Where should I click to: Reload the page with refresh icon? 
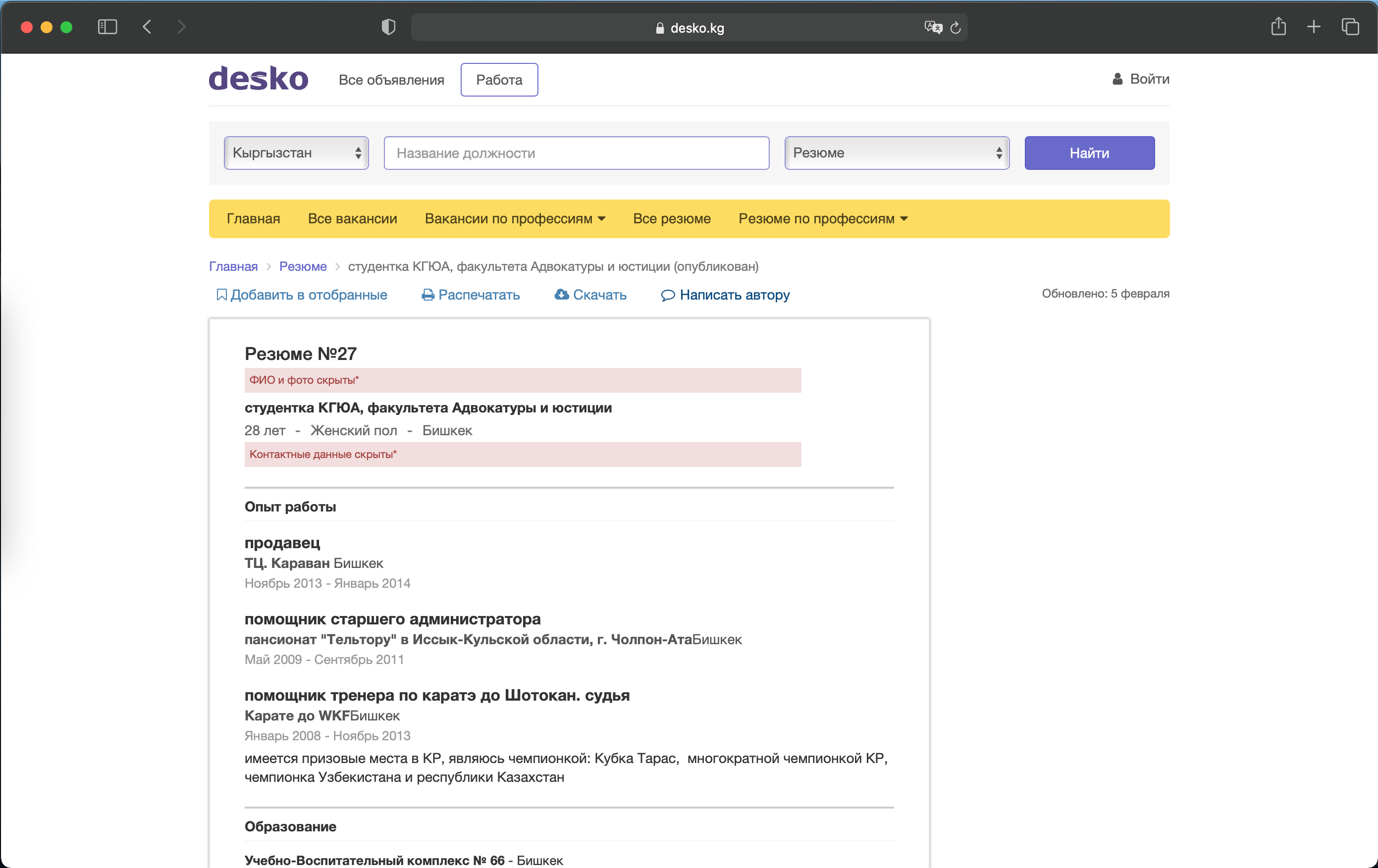point(955,27)
